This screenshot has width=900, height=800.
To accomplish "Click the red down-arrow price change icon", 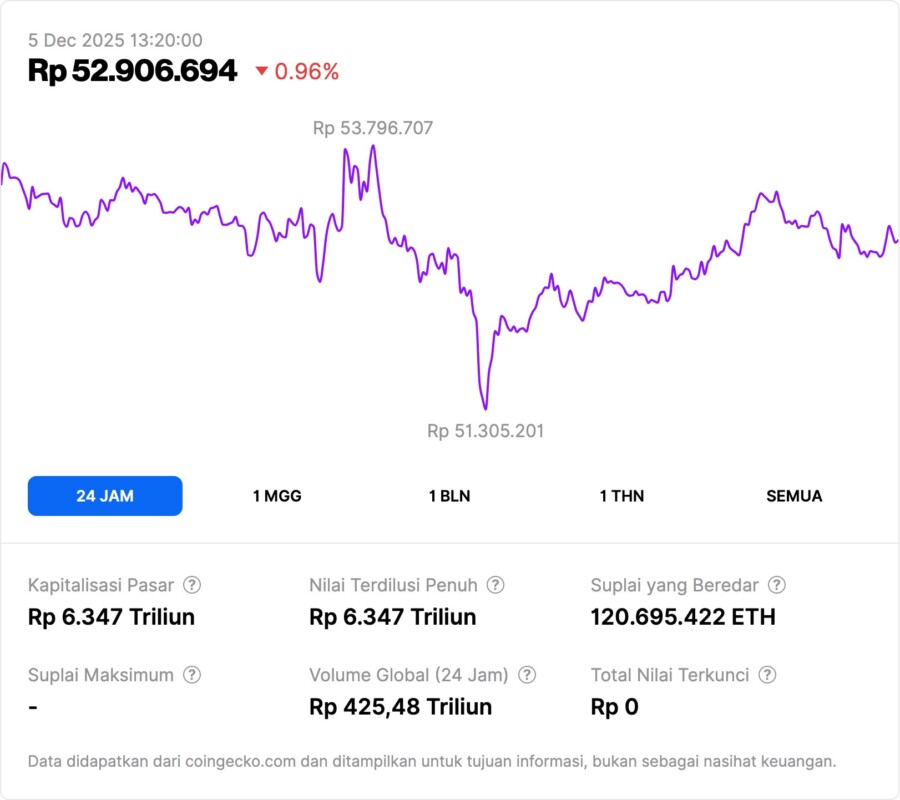I will (x=262, y=72).
